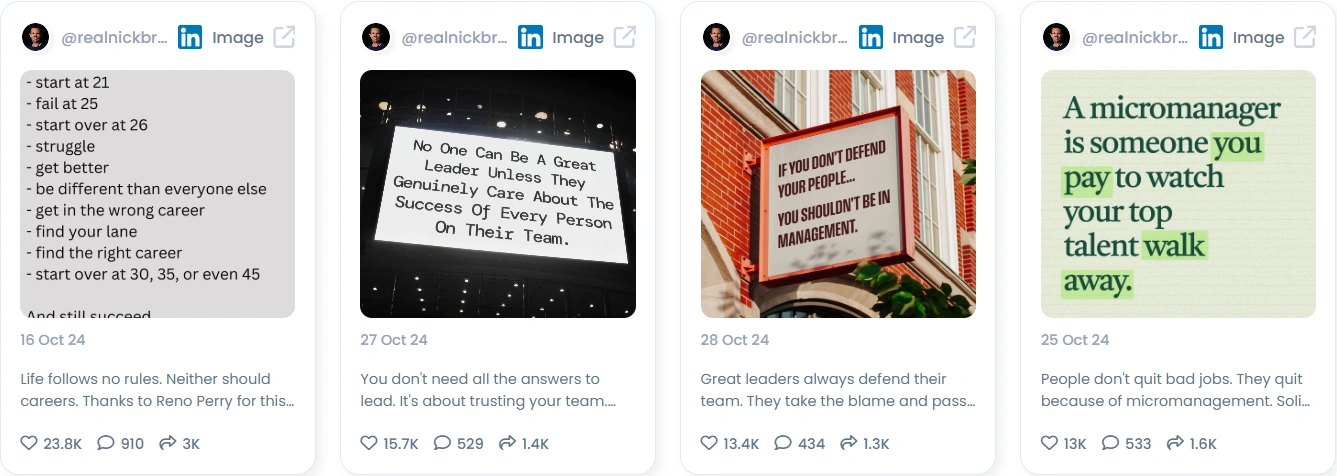Open external link icon on the 27 Oct card
Viewport: 1337px width, 476px height.
pos(625,37)
